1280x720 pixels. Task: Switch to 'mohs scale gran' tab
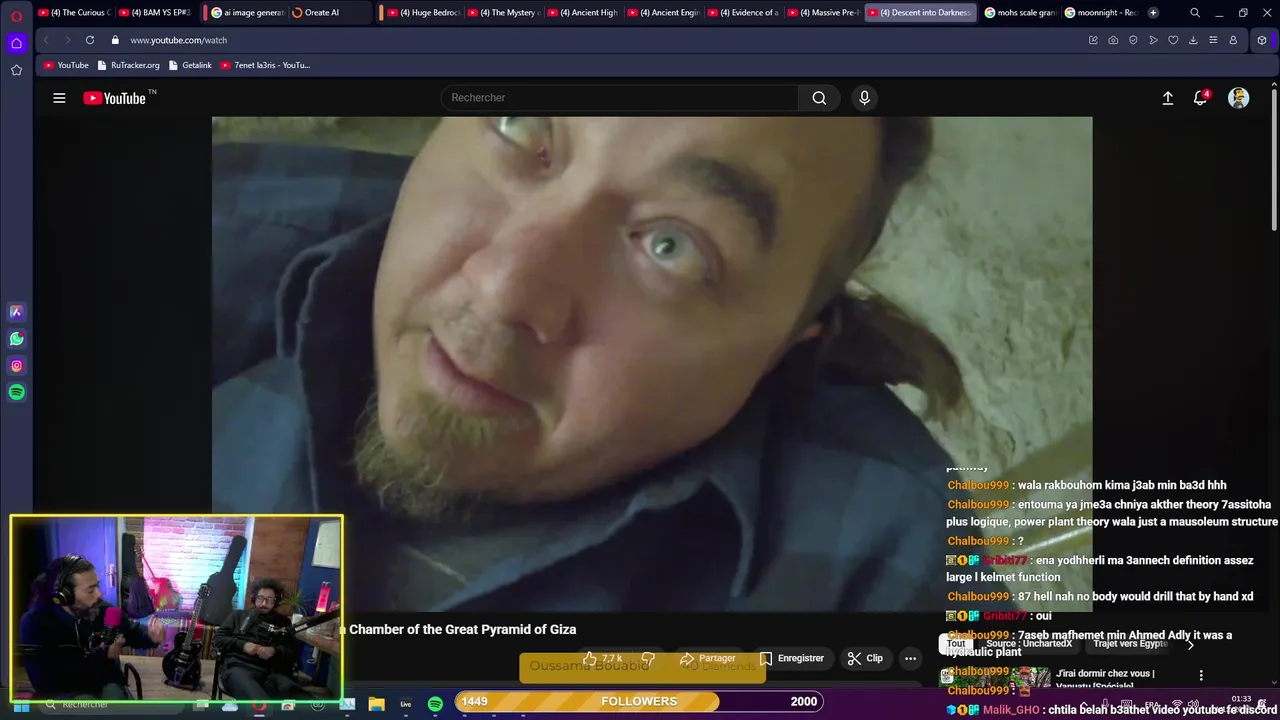[1019, 13]
